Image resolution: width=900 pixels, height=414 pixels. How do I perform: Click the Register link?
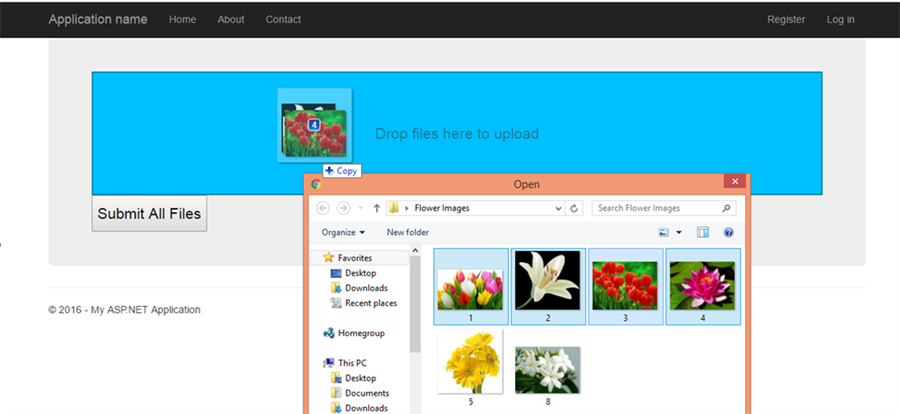pos(786,20)
